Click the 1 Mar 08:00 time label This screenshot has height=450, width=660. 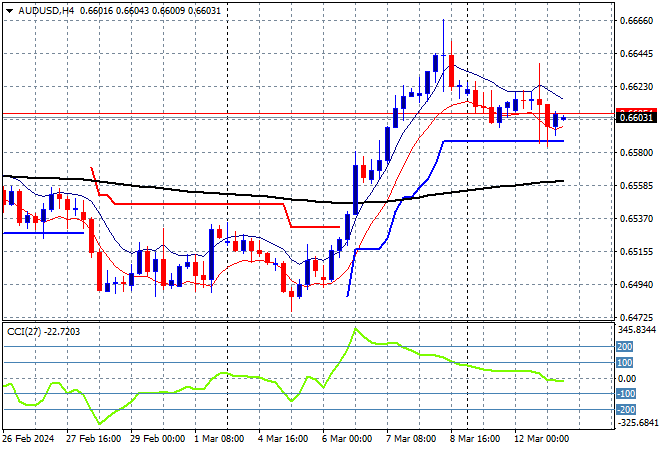tap(221, 440)
